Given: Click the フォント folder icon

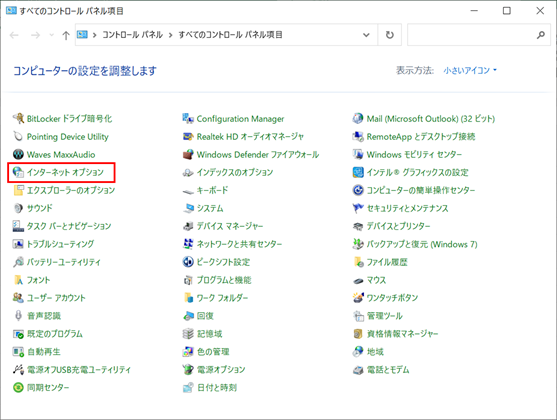Looking at the screenshot, I should pyautogui.click(x=18, y=280).
